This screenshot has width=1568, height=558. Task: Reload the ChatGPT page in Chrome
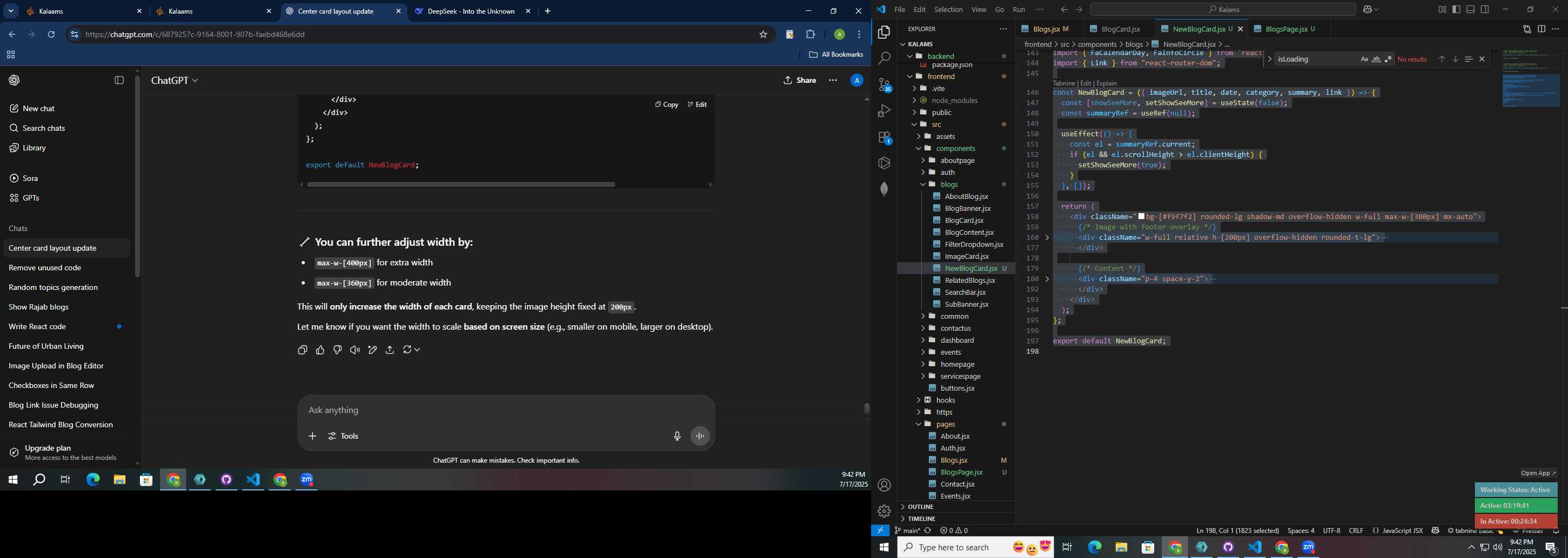51,35
